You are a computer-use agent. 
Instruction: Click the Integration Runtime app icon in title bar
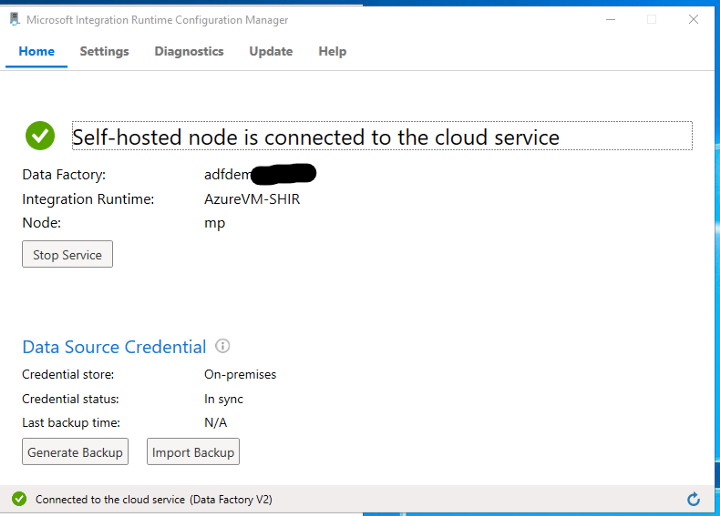pos(14,19)
